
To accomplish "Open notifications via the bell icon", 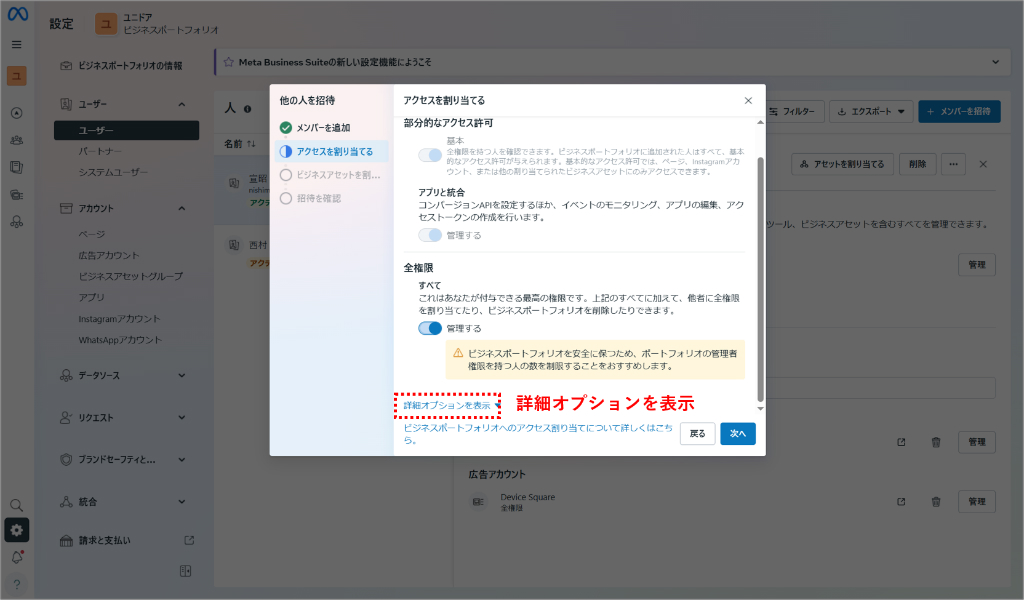I will (16, 558).
